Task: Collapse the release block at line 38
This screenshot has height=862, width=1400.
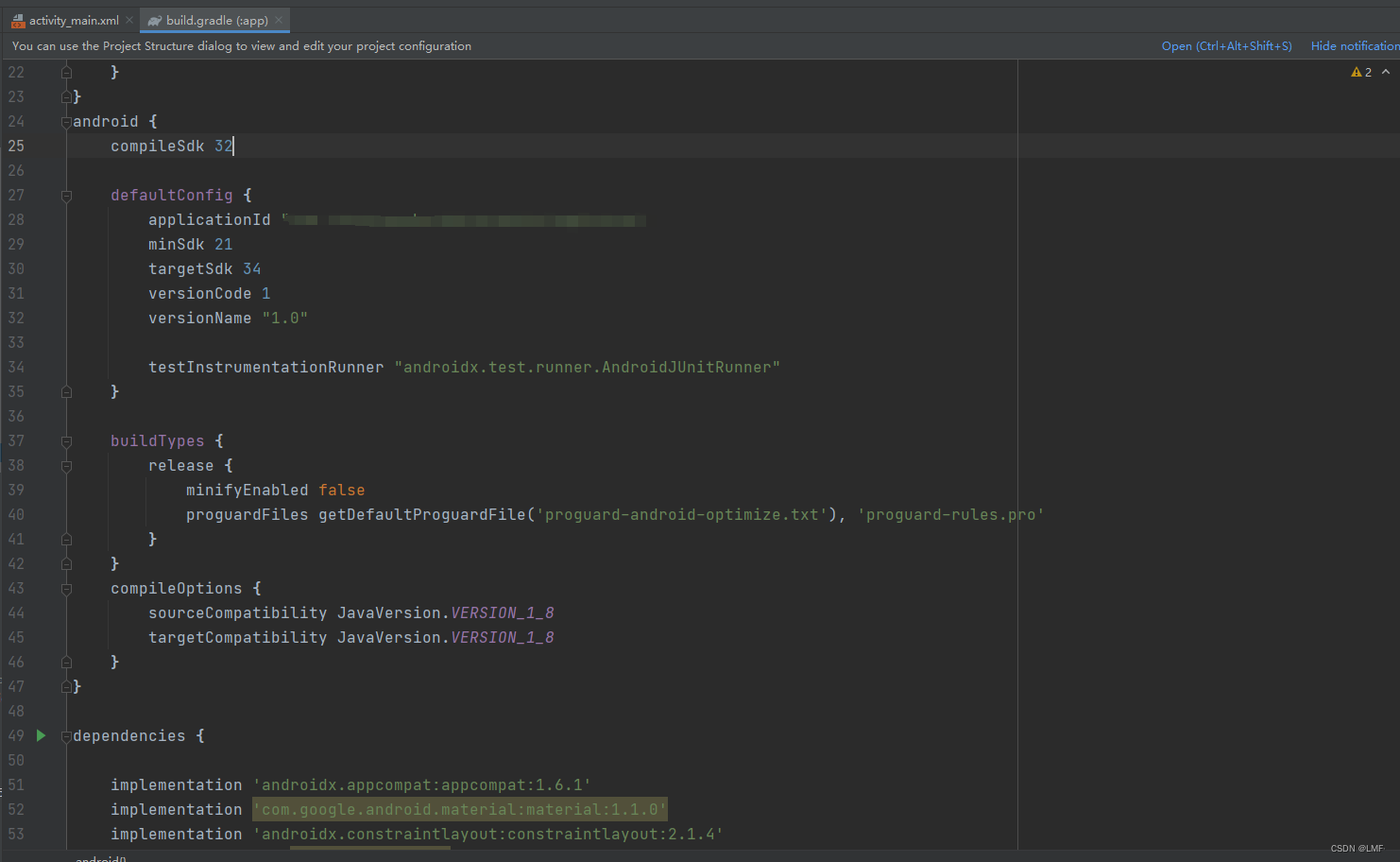Action: [65, 466]
